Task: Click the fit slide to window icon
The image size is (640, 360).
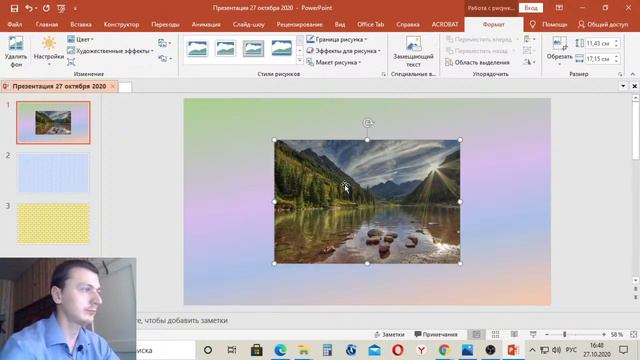Action: tap(633, 334)
